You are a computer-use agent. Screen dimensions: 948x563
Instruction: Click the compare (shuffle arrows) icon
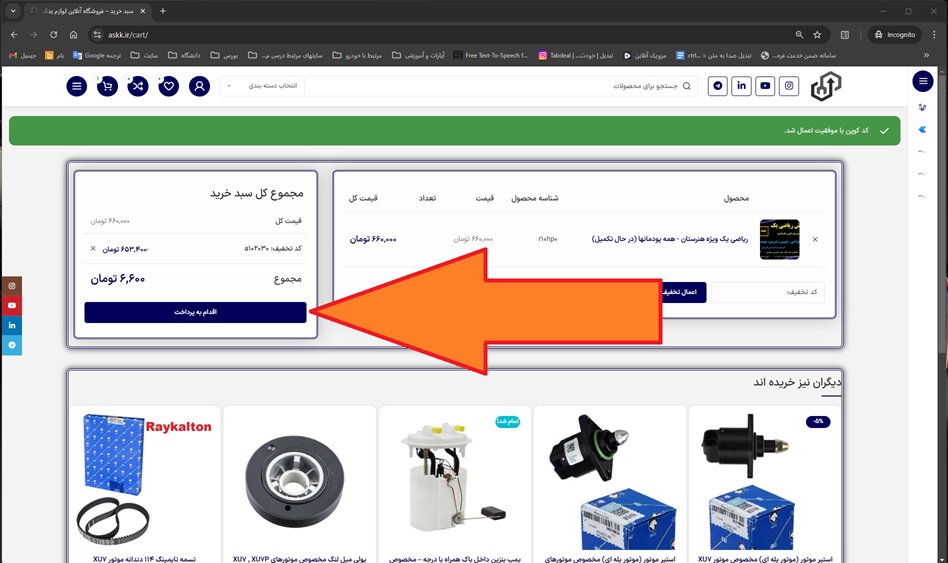138,86
